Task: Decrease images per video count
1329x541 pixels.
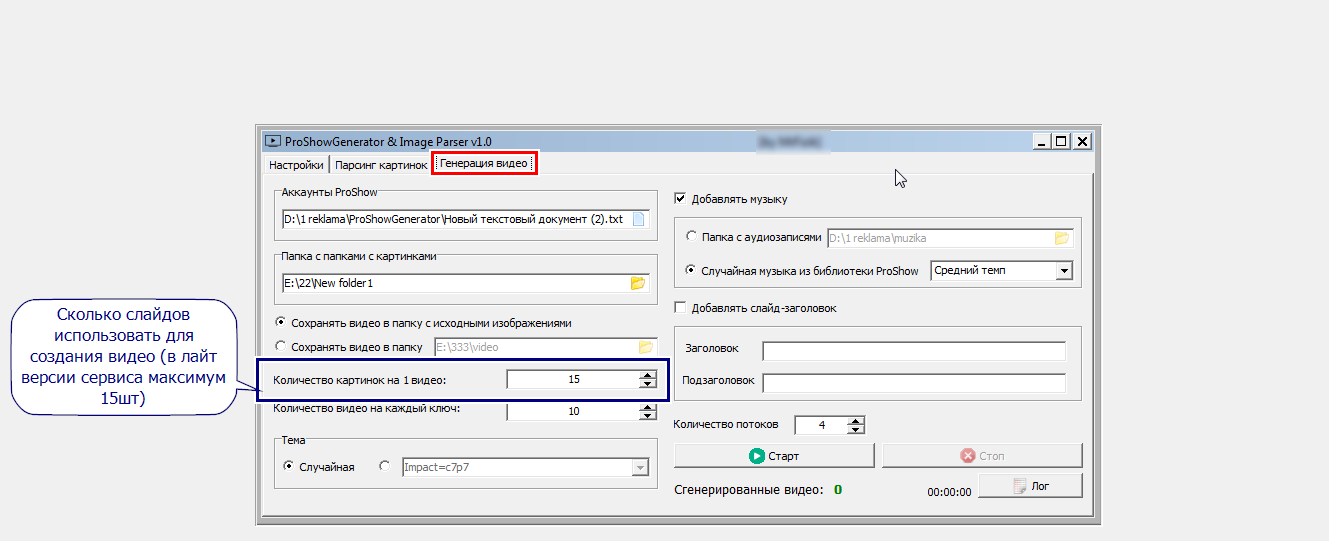Action: [x=648, y=384]
